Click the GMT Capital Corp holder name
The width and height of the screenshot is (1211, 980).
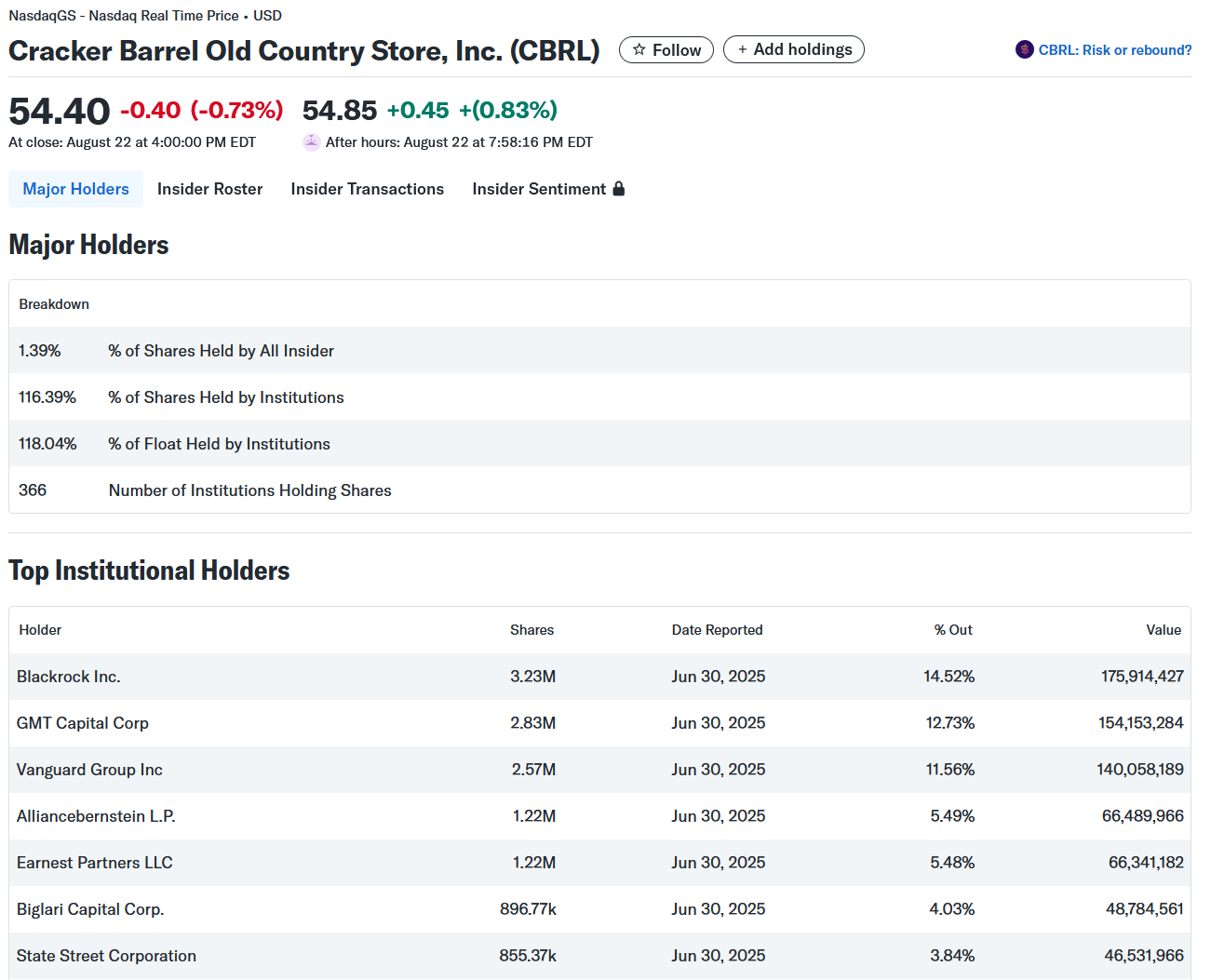[x=83, y=723]
